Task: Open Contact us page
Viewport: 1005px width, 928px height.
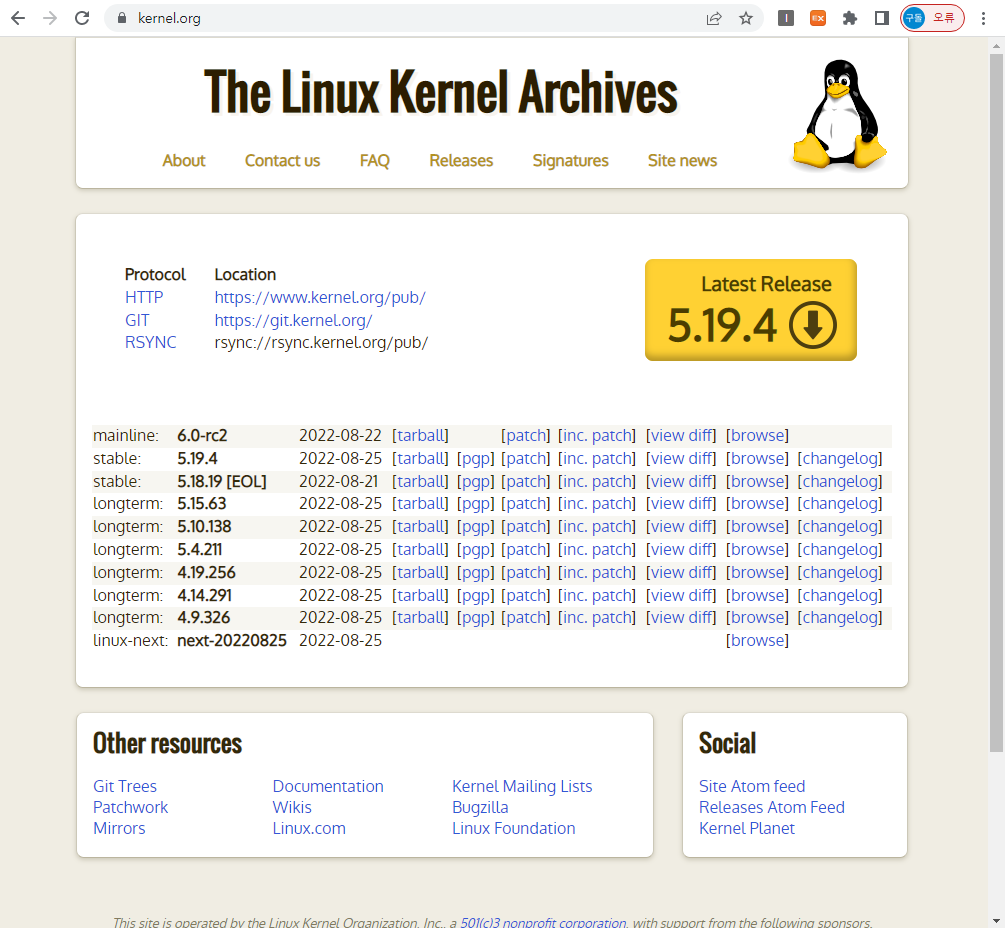Action: [x=282, y=160]
